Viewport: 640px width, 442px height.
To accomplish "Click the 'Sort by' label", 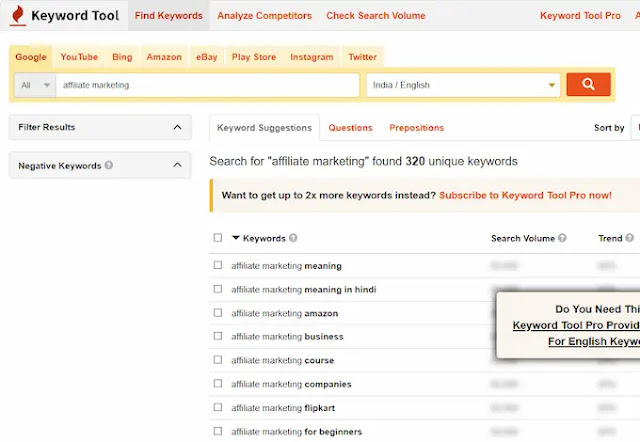I will [x=609, y=128].
